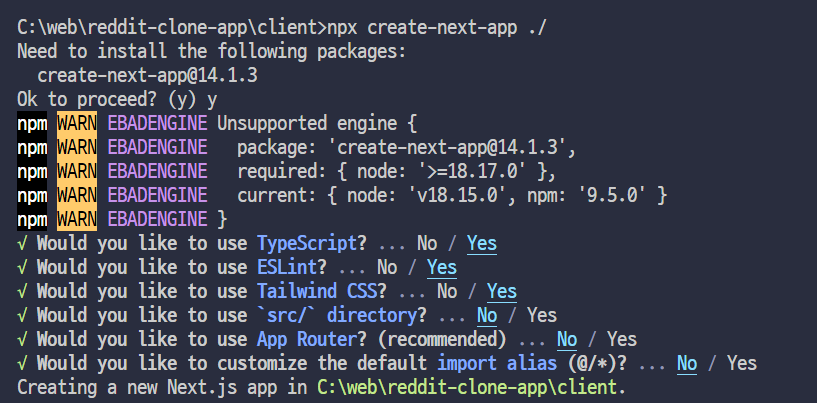Click the package name 'create-next-app@14.1.3' on the indented line
The width and height of the screenshot is (817, 403).
(x=147, y=76)
